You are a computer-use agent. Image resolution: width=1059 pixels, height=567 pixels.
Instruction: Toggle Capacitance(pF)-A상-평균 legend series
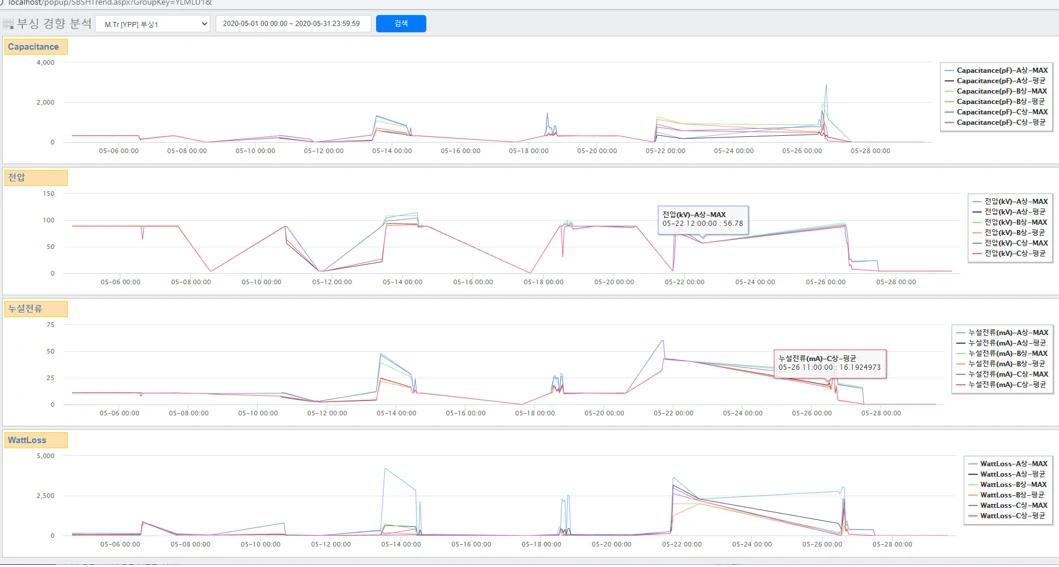click(x=996, y=80)
